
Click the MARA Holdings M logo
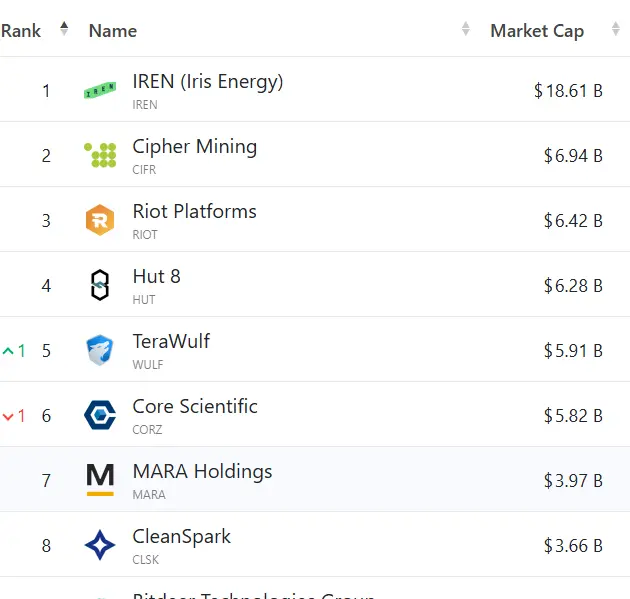[100, 480]
